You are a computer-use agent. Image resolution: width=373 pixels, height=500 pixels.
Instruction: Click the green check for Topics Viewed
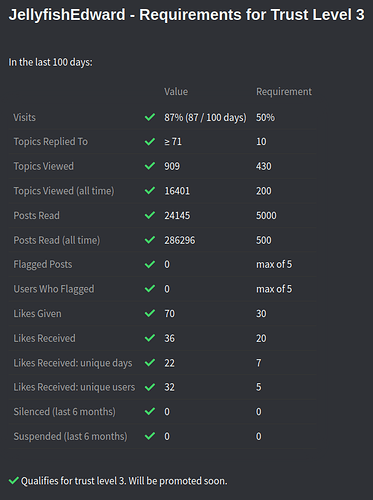tap(150, 166)
